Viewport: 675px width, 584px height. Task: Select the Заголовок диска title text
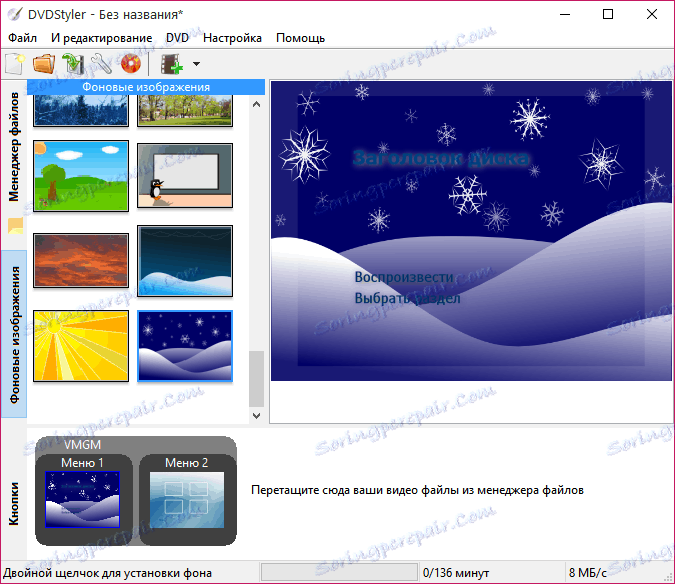(x=441, y=158)
